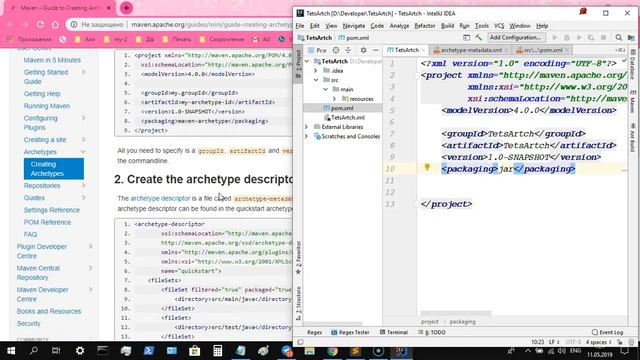Click the Stop square icon in IntelliJ toolbar
Viewport: 640px width, 360px height.
pos(603,38)
